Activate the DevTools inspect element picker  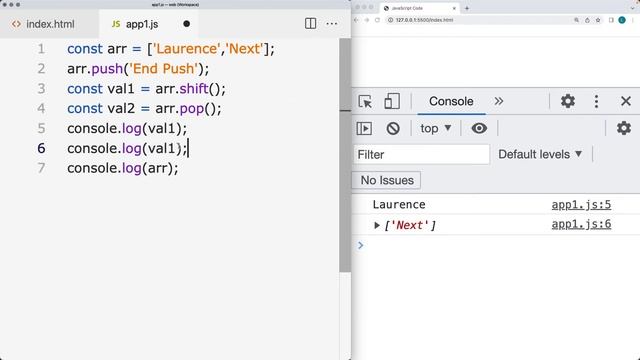(365, 101)
